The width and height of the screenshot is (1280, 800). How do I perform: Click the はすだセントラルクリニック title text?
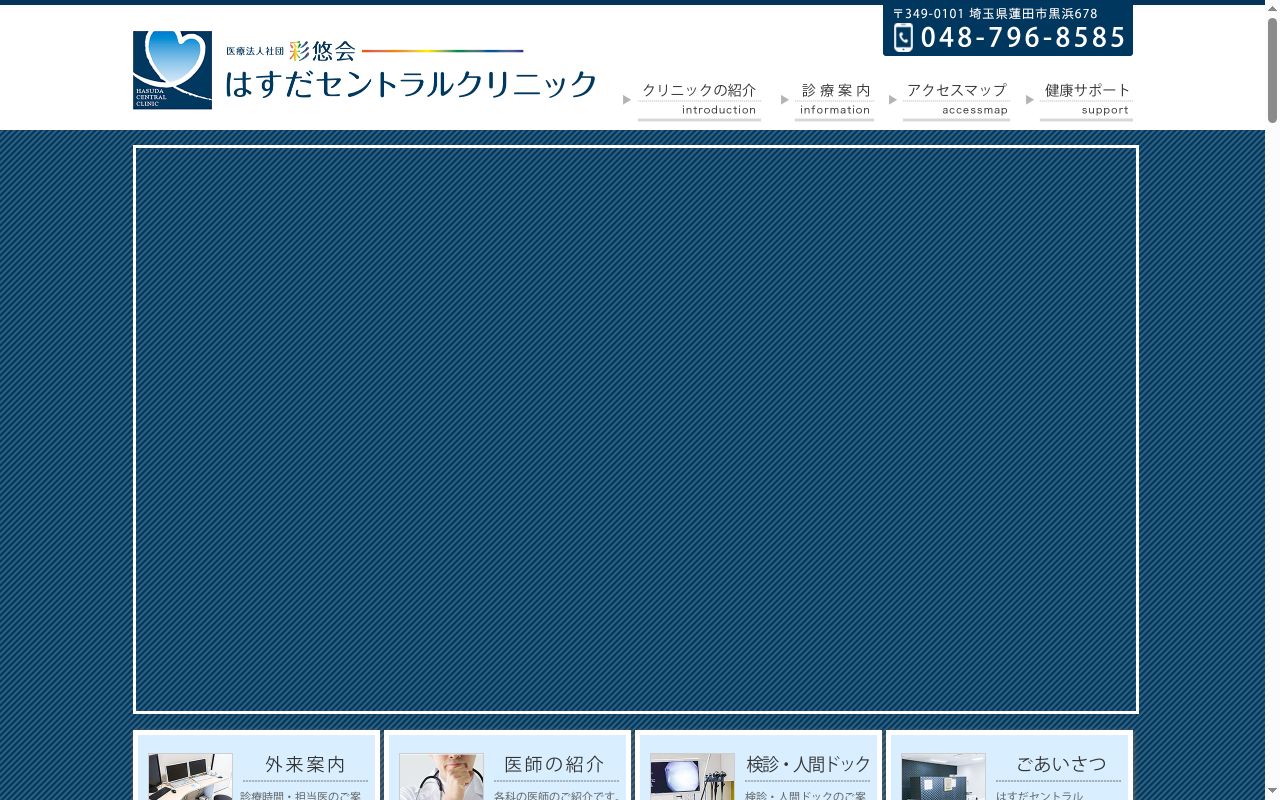tap(411, 84)
